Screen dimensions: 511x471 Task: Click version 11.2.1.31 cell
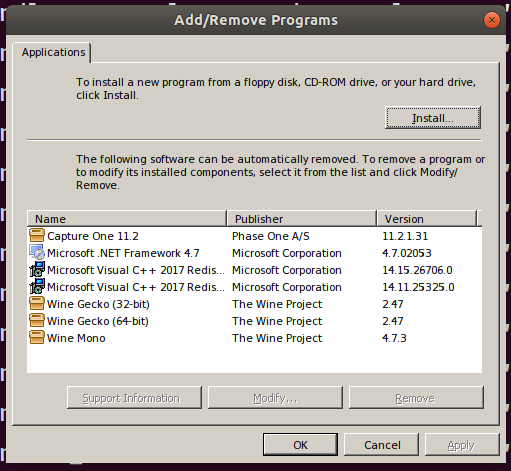(405, 236)
